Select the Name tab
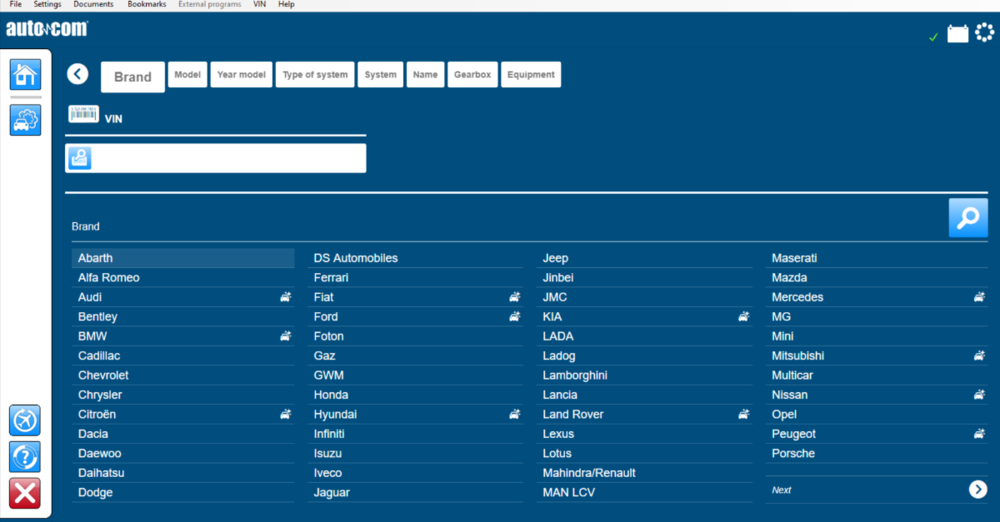This screenshot has height=522, width=1000. 425,75
